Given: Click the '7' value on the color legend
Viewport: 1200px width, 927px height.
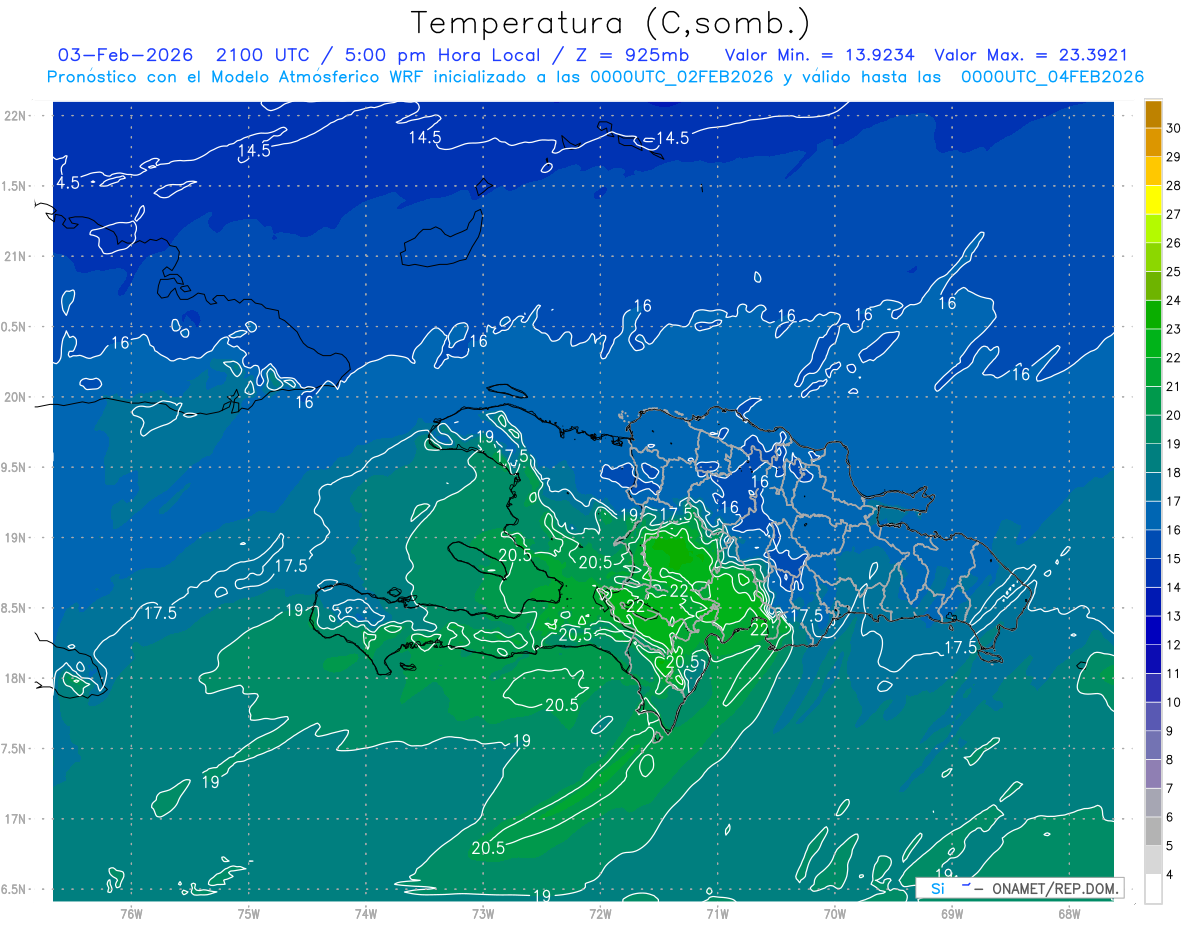Looking at the screenshot, I should point(1171,789).
